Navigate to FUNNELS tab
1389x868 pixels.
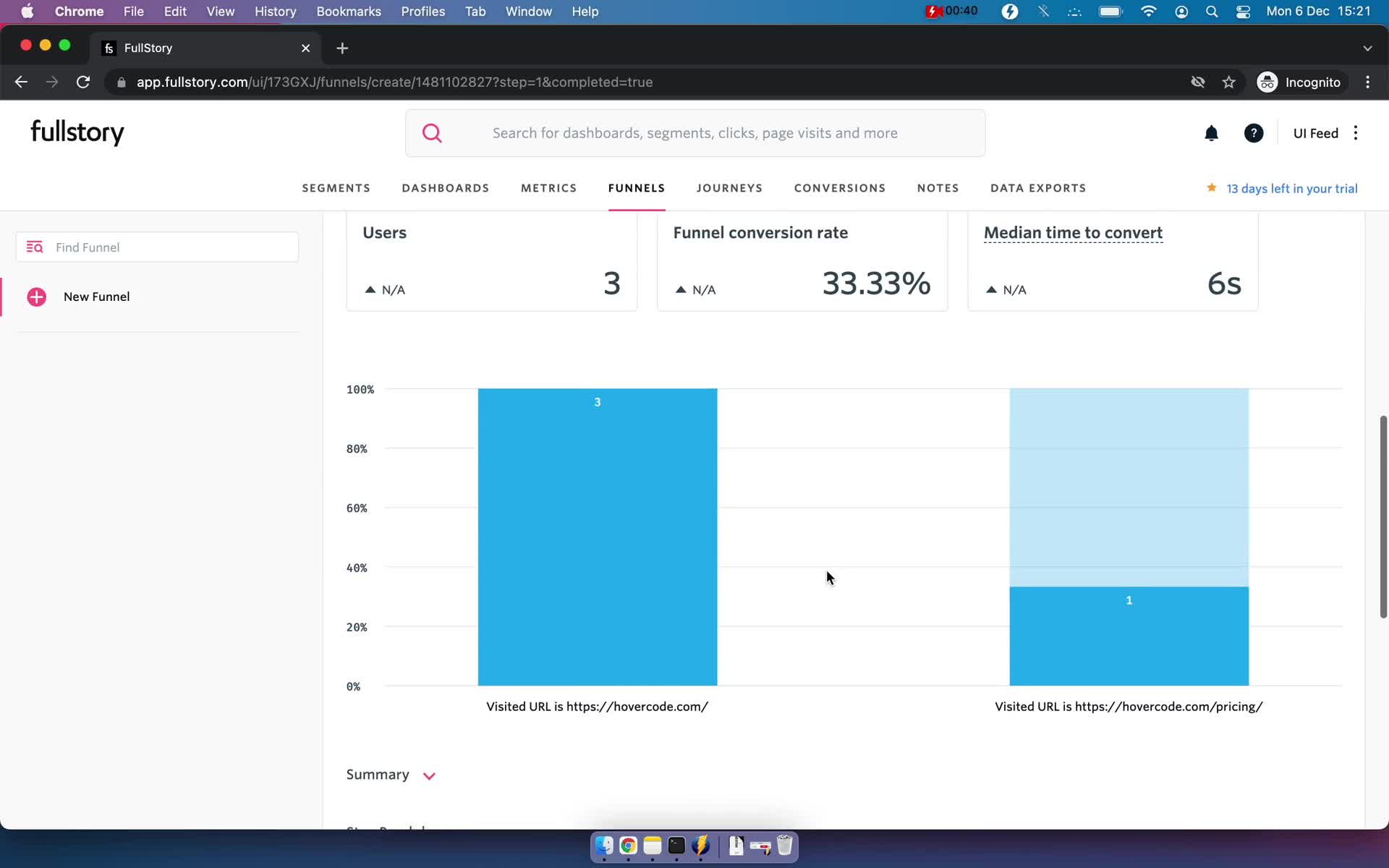[x=636, y=188]
